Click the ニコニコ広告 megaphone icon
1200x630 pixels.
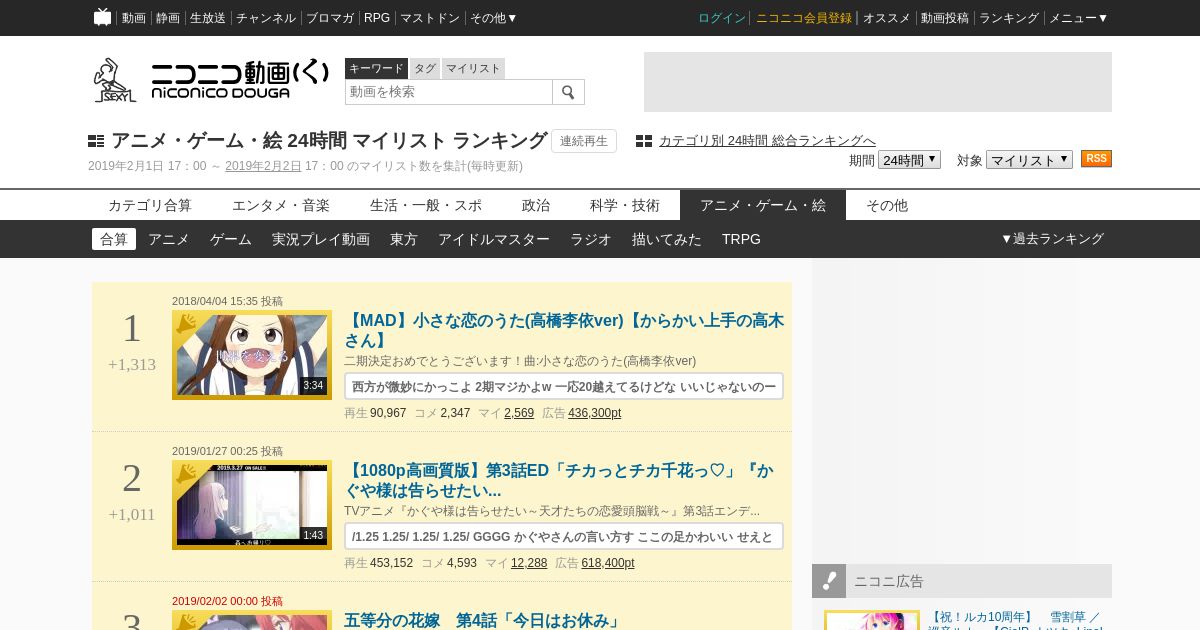pyautogui.click(x=829, y=581)
